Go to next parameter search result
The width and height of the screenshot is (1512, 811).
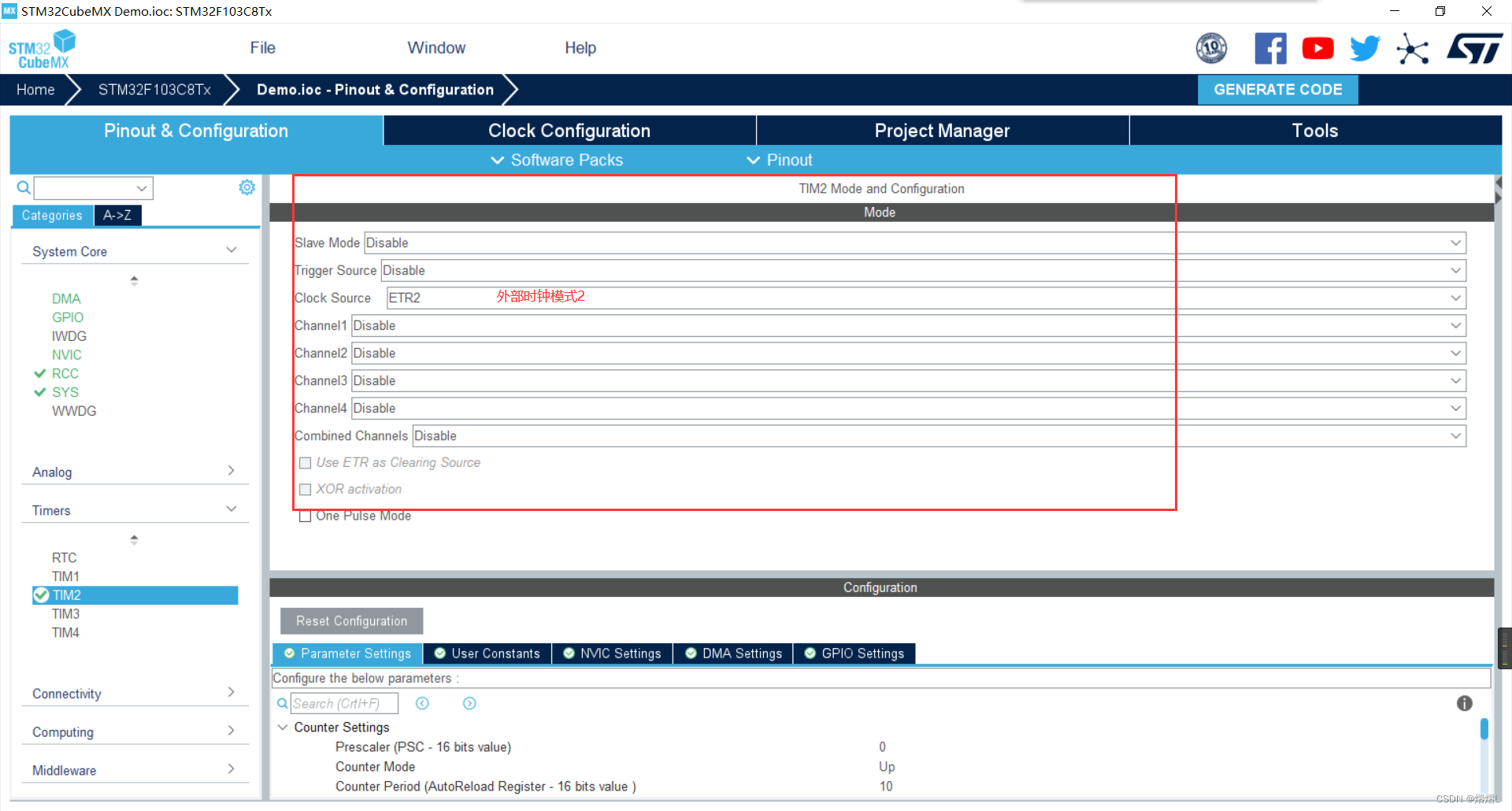tap(469, 703)
